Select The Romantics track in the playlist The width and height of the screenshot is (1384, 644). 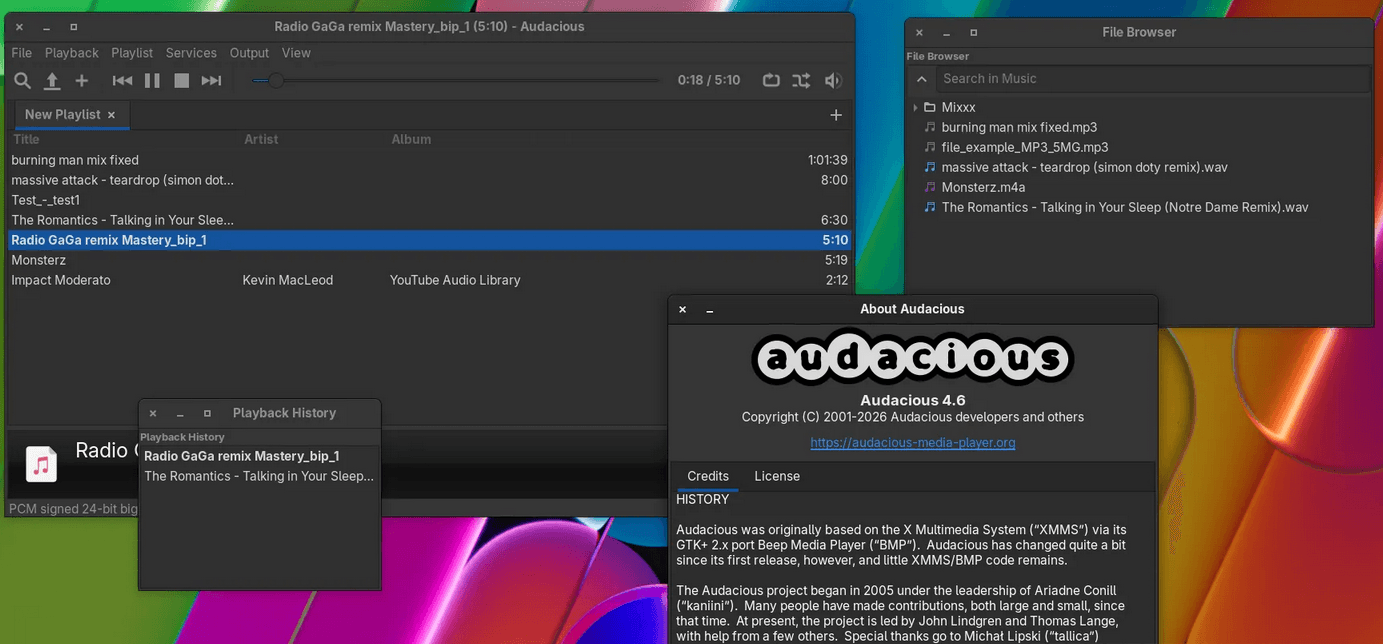pos(429,220)
